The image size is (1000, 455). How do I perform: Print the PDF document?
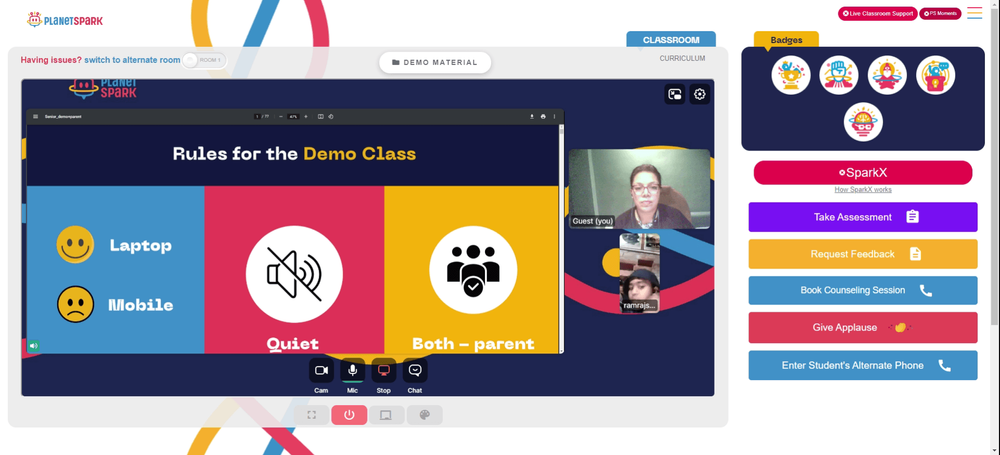[x=543, y=117]
